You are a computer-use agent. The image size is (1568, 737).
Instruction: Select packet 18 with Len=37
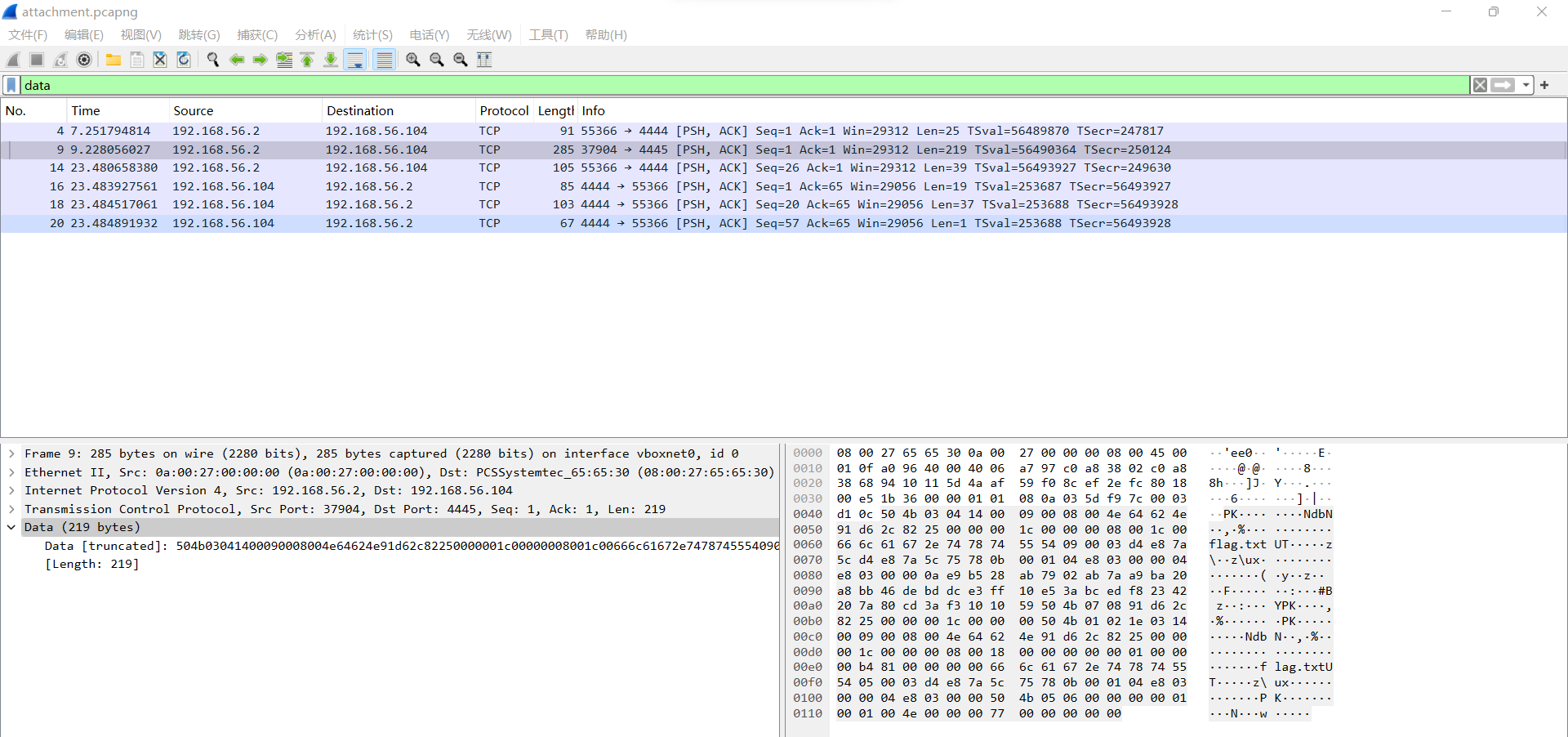point(783,204)
